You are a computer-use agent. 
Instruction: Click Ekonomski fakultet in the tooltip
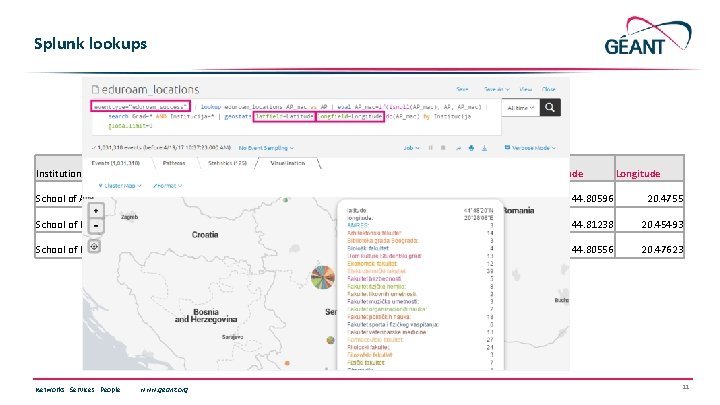tap(372, 264)
